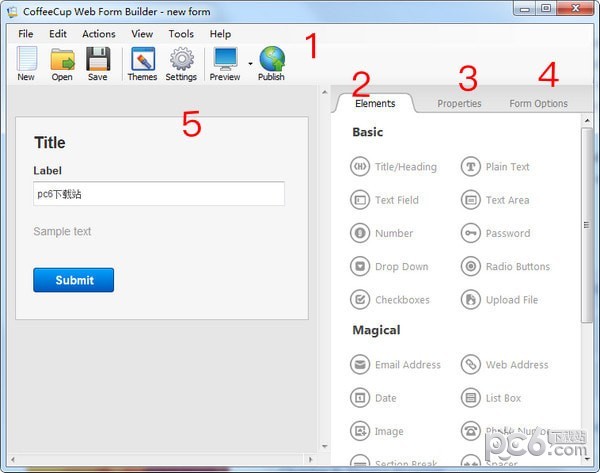Click the elements panel scroll up arrow
The width and height of the screenshot is (600, 473).
[x=587, y=121]
